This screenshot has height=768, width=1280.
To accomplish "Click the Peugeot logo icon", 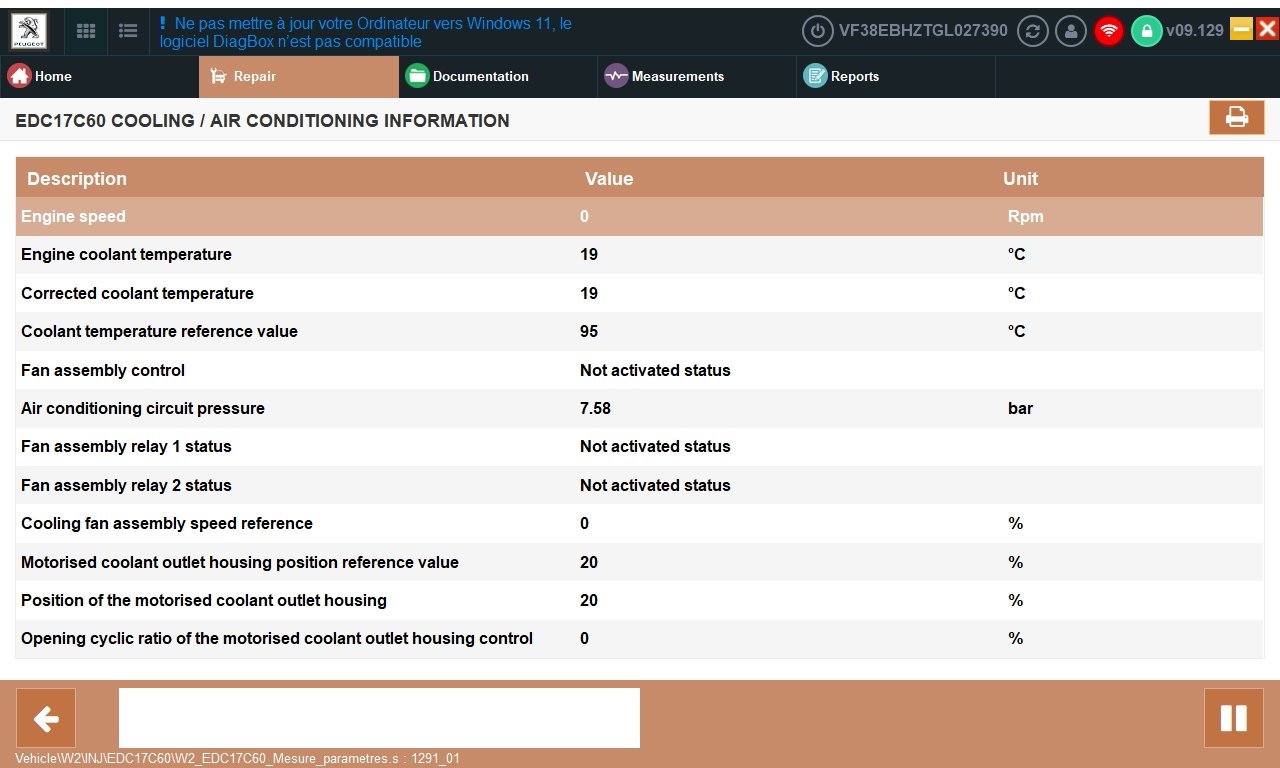I will (x=29, y=31).
